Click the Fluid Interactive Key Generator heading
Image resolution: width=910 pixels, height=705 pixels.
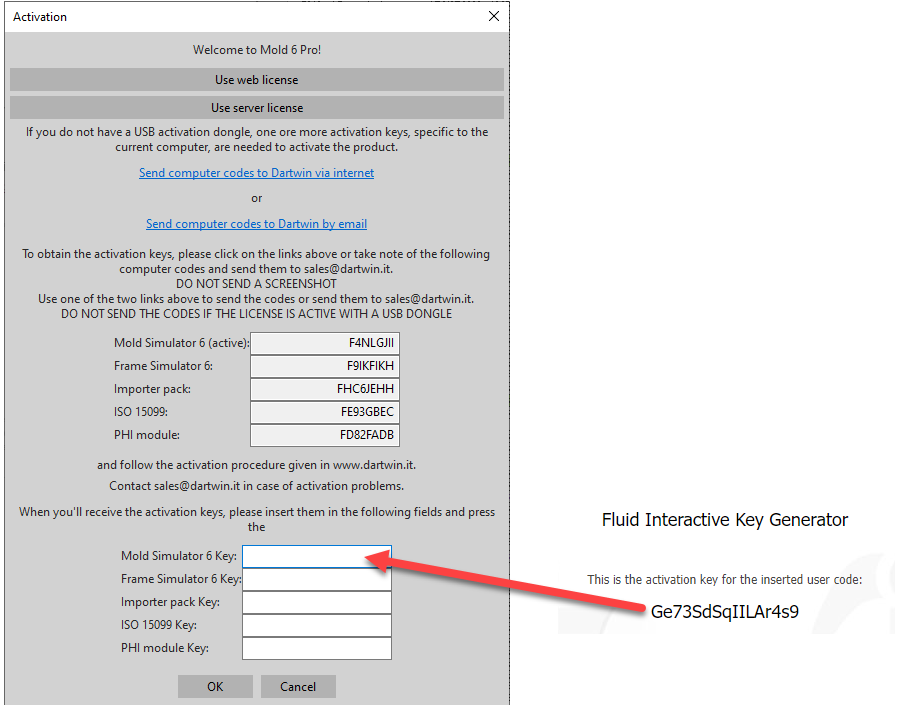(x=724, y=520)
